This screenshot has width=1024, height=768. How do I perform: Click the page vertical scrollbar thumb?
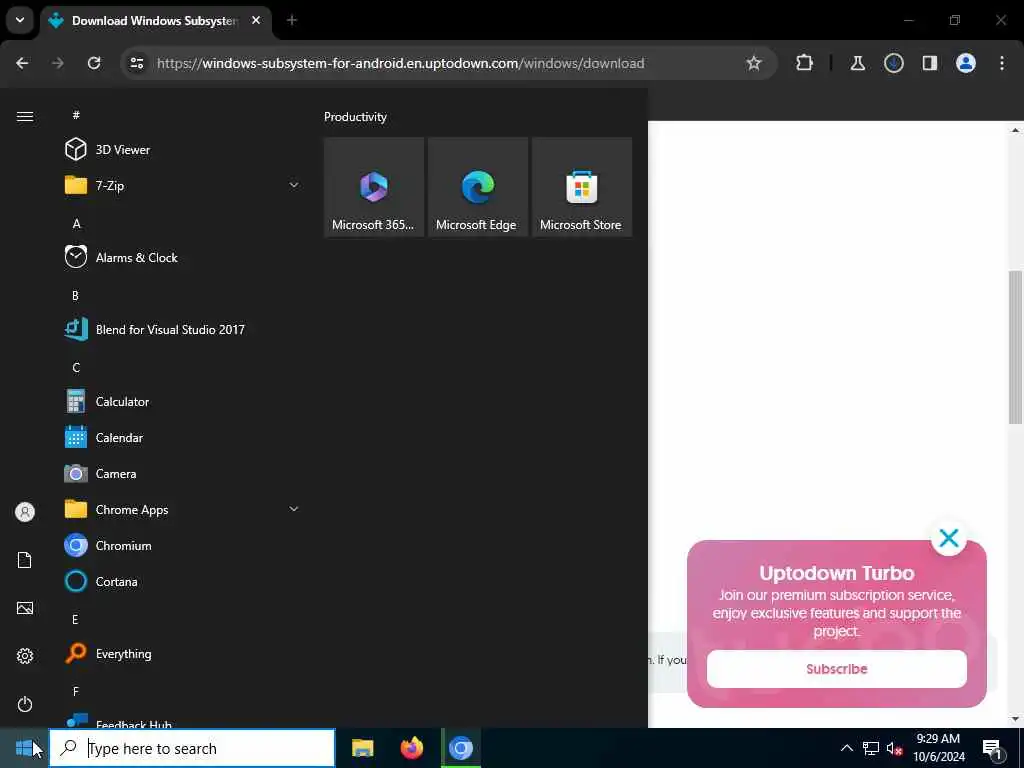(1015, 347)
